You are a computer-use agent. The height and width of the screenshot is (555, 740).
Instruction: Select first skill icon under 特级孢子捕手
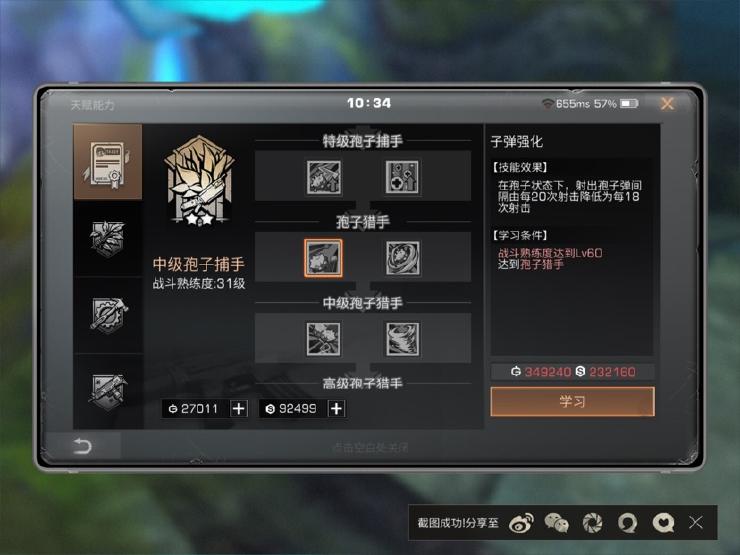point(323,177)
